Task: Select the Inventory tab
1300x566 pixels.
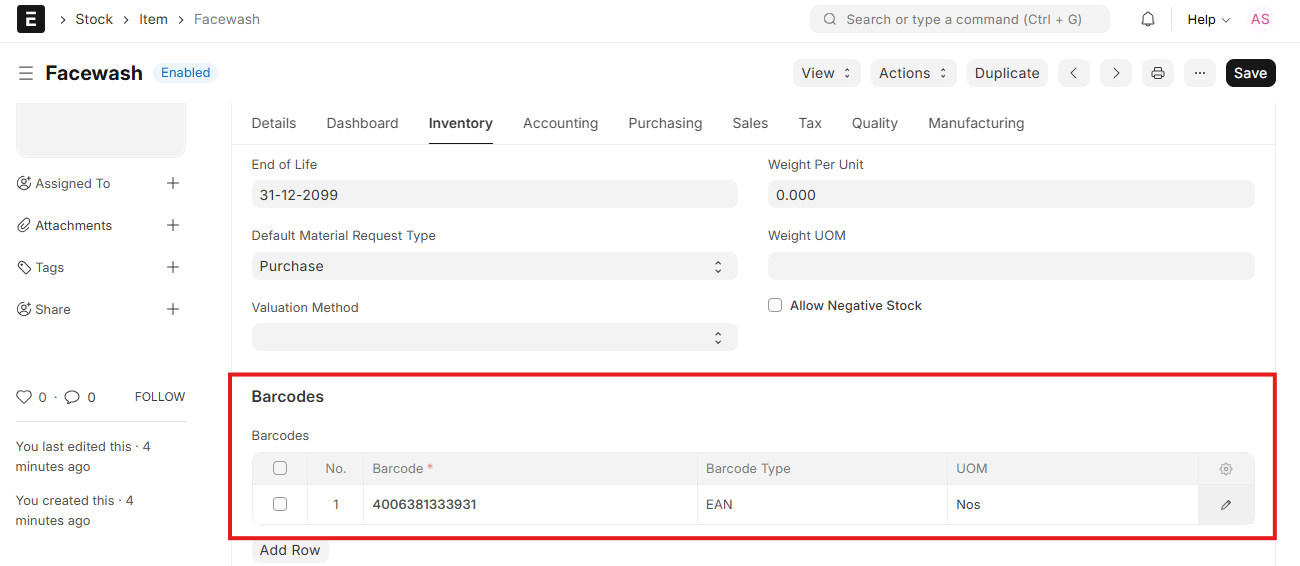Action: 460,123
